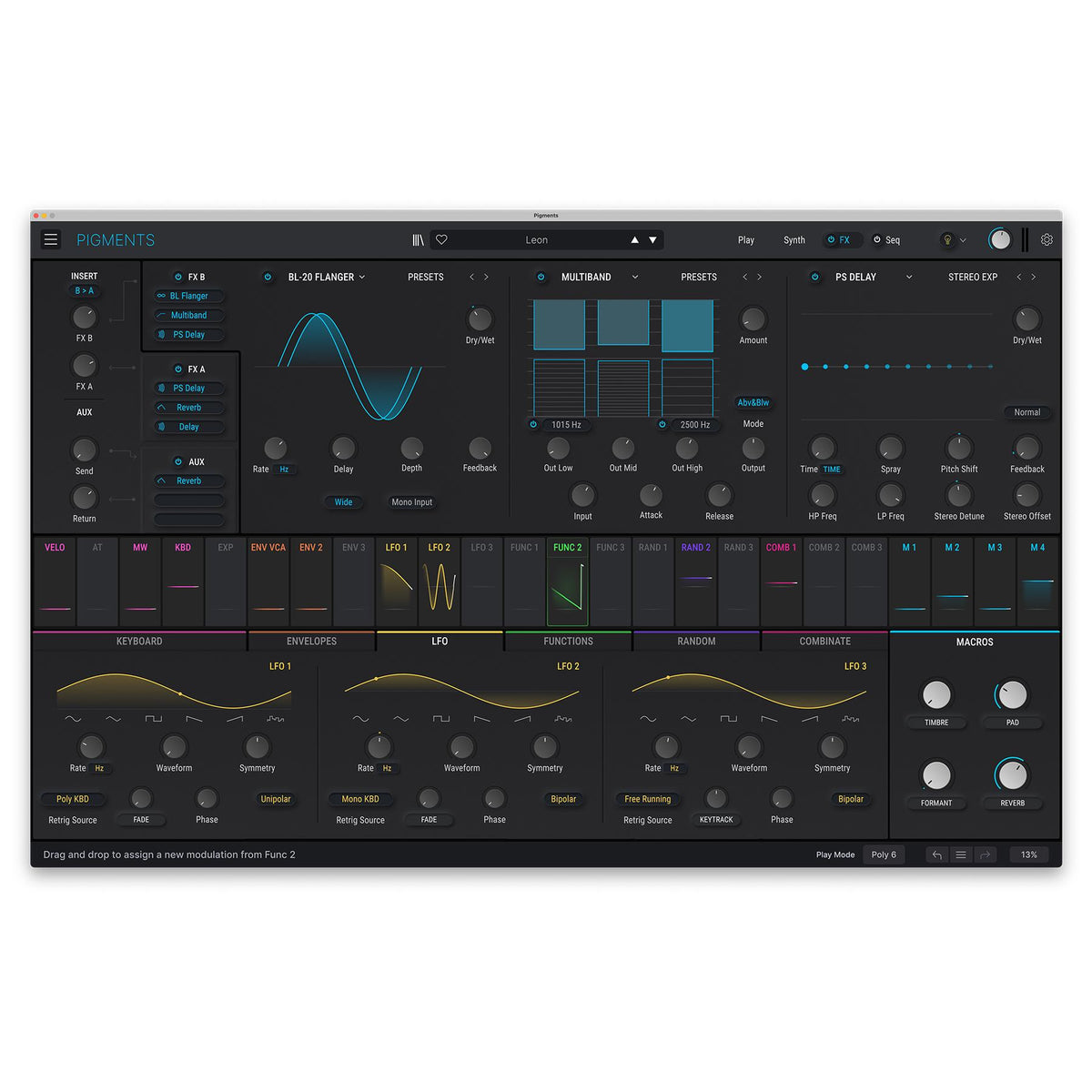Open the PS Delay effect type dropdown
Image resolution: width=1092 pixels, height=1092 pixels.
873,277
